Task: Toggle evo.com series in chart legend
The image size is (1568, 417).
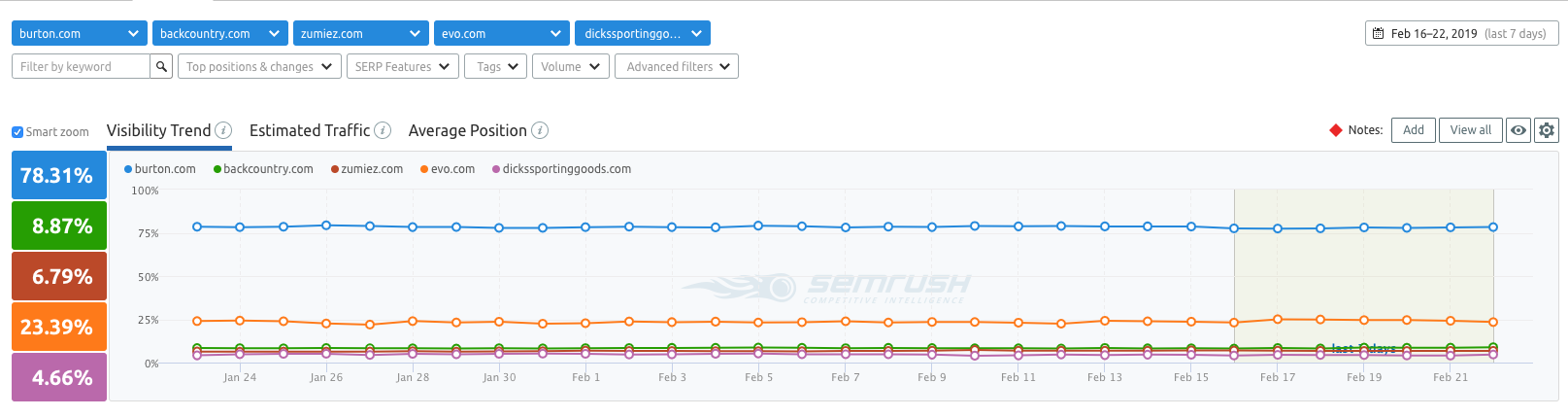Action: [x=448, y=169]
